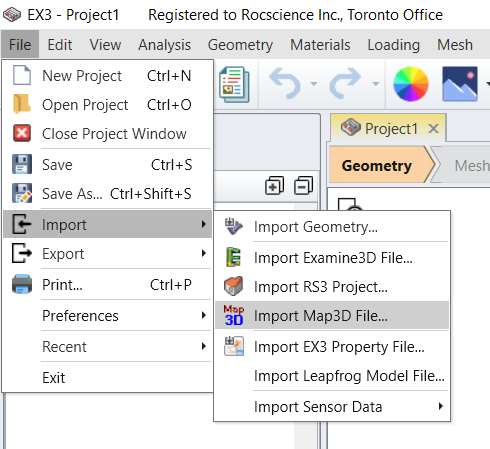Select Import EX3 Property File... entry
This screenshot has width=490, height=449.
[332, 346]
